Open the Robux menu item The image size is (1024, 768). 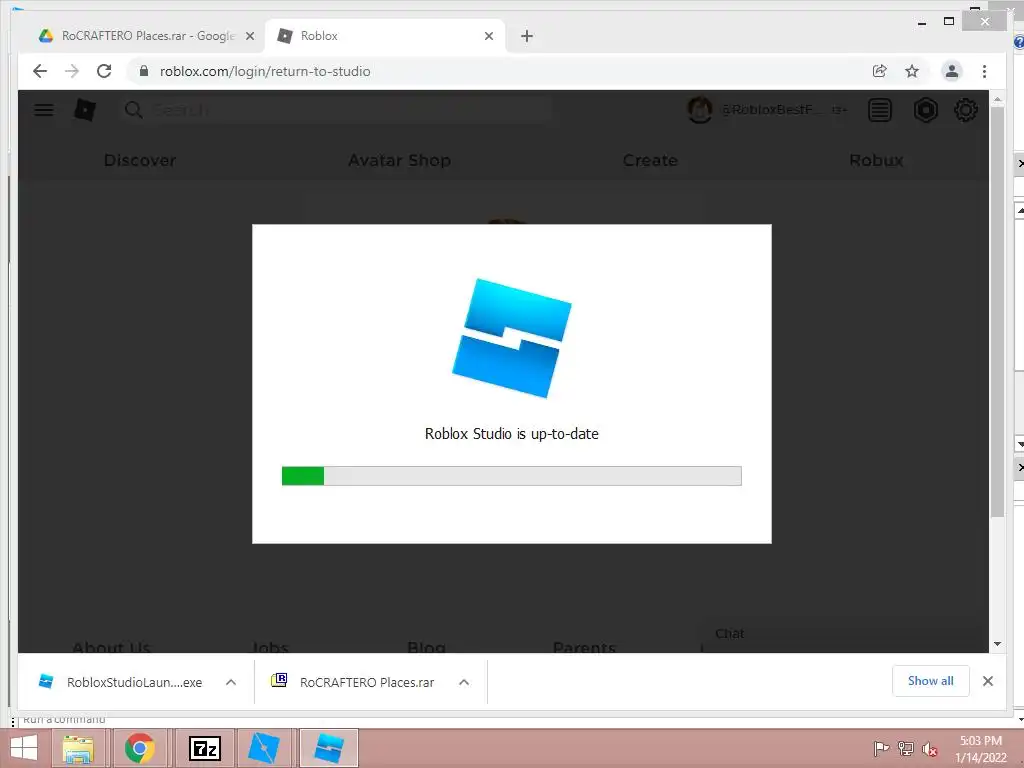coord(876,160)
